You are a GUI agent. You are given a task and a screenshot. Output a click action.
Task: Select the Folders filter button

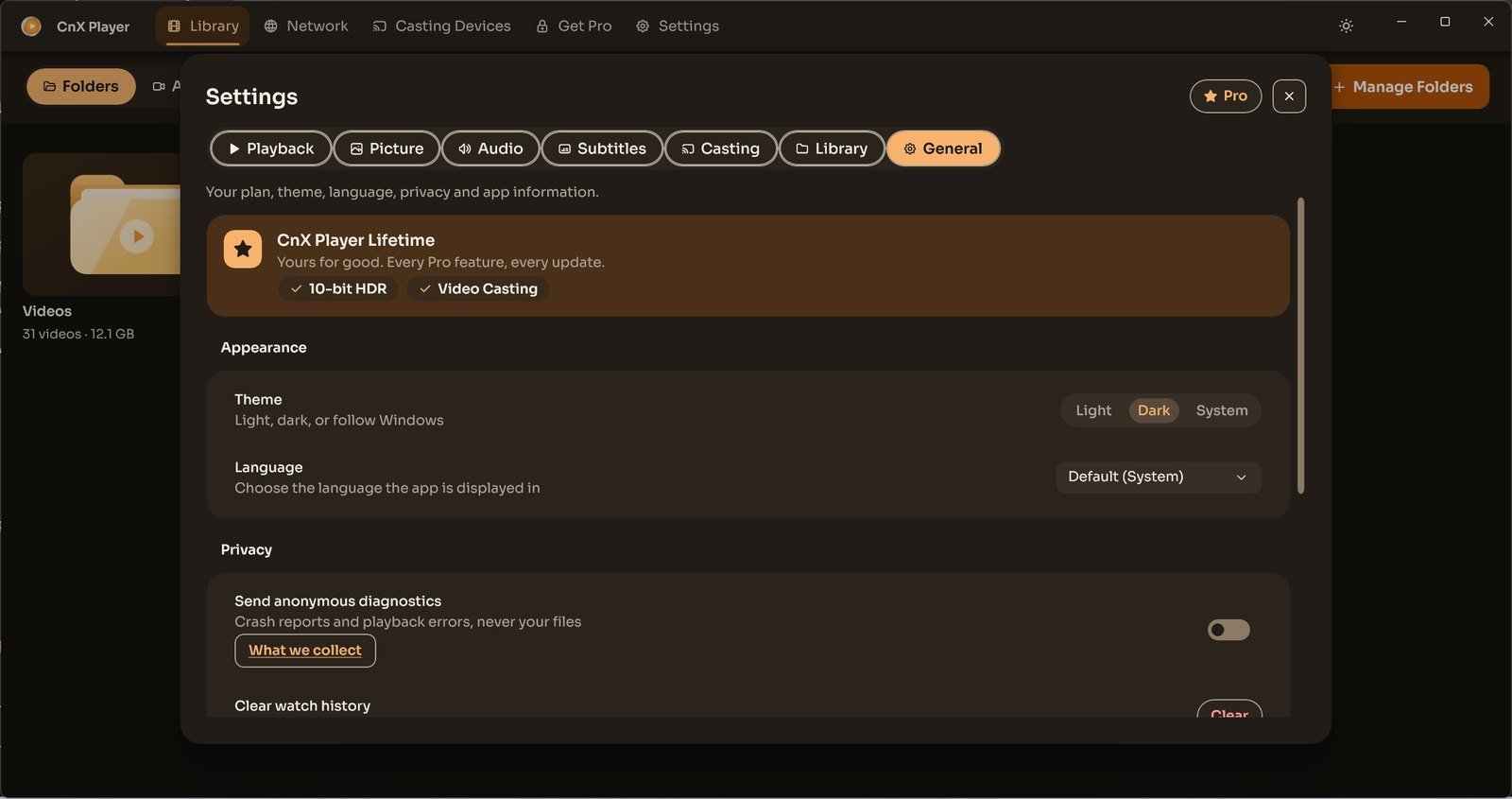pos(81,87)
